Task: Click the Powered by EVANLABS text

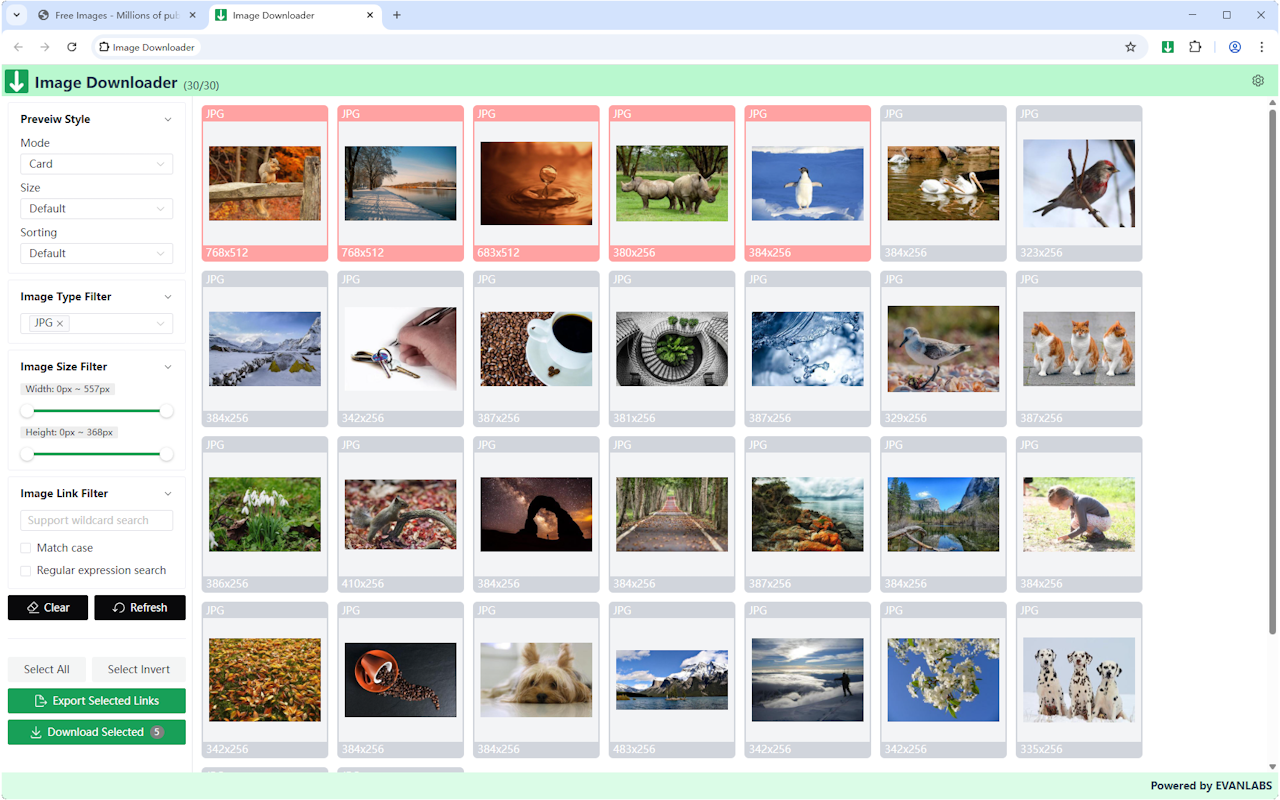Action: 1210,786
